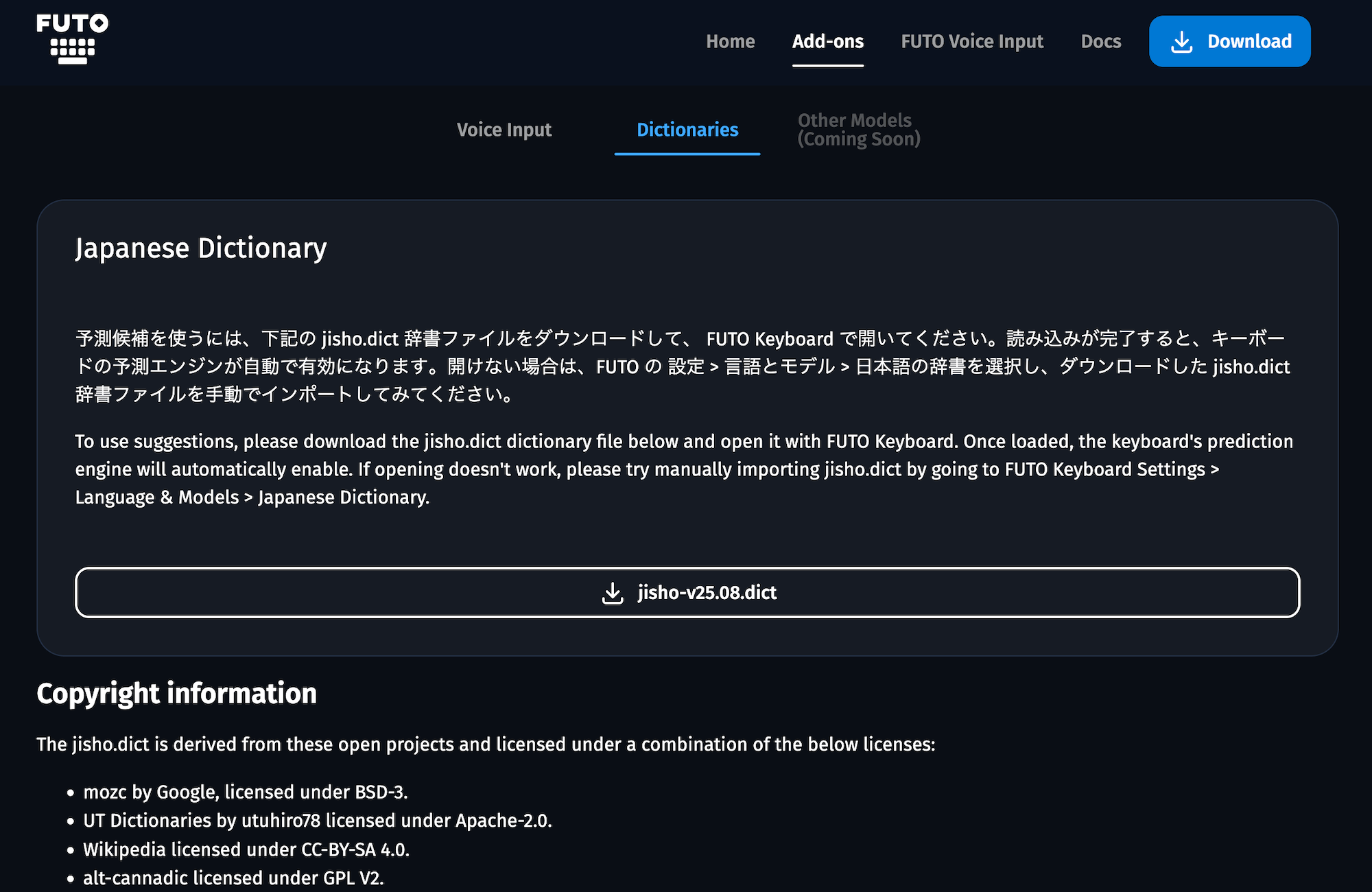
Task: Click the download arrow icon in the Download button
Action: coord(1181,42)
